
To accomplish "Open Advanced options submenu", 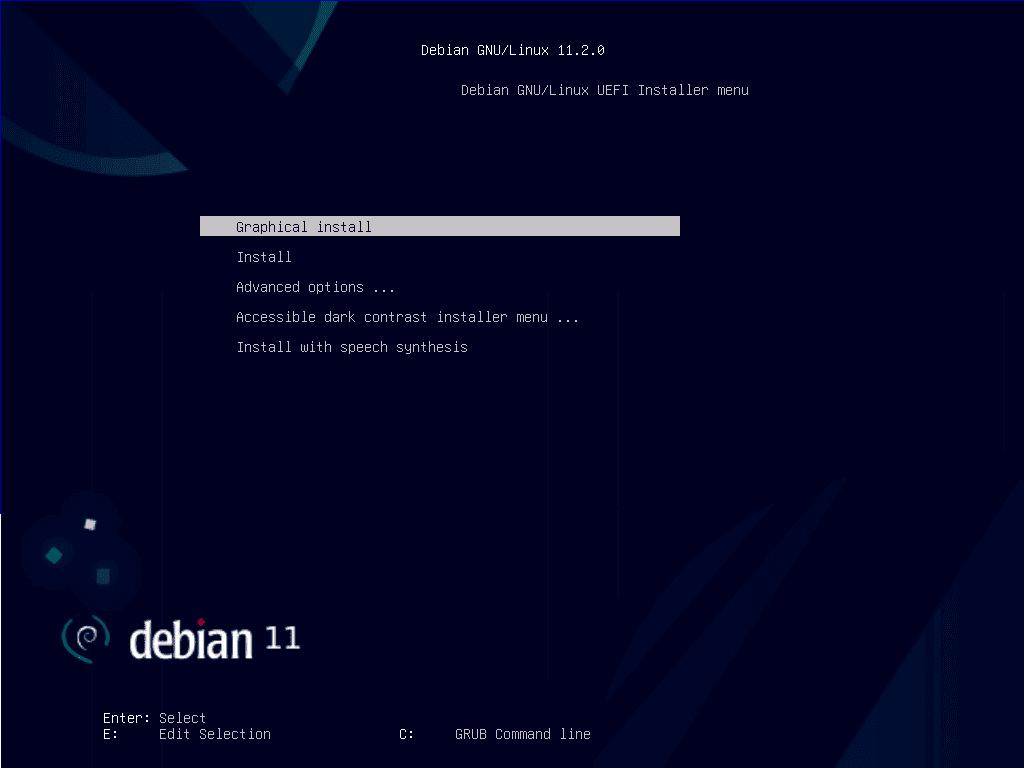I will [x=315, y=287].
